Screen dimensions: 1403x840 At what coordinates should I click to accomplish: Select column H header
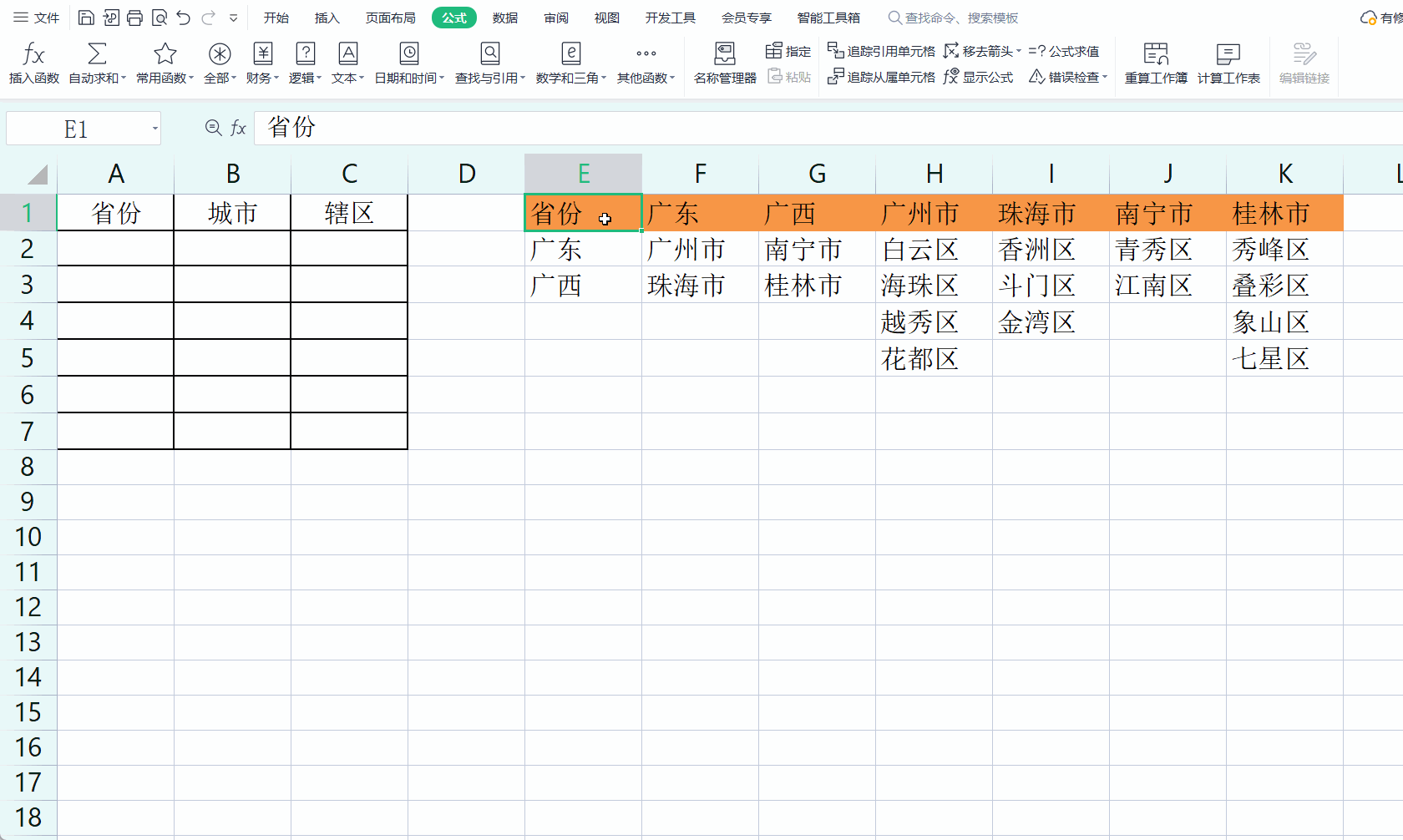934,174
